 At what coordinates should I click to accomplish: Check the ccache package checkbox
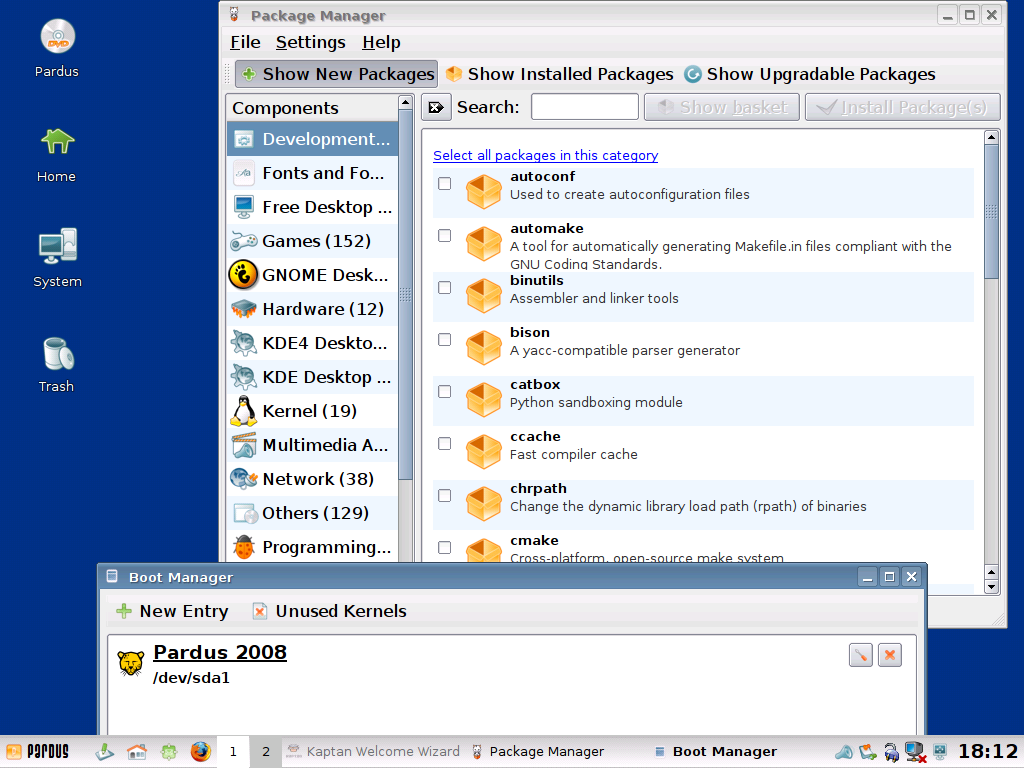[445, 443]
